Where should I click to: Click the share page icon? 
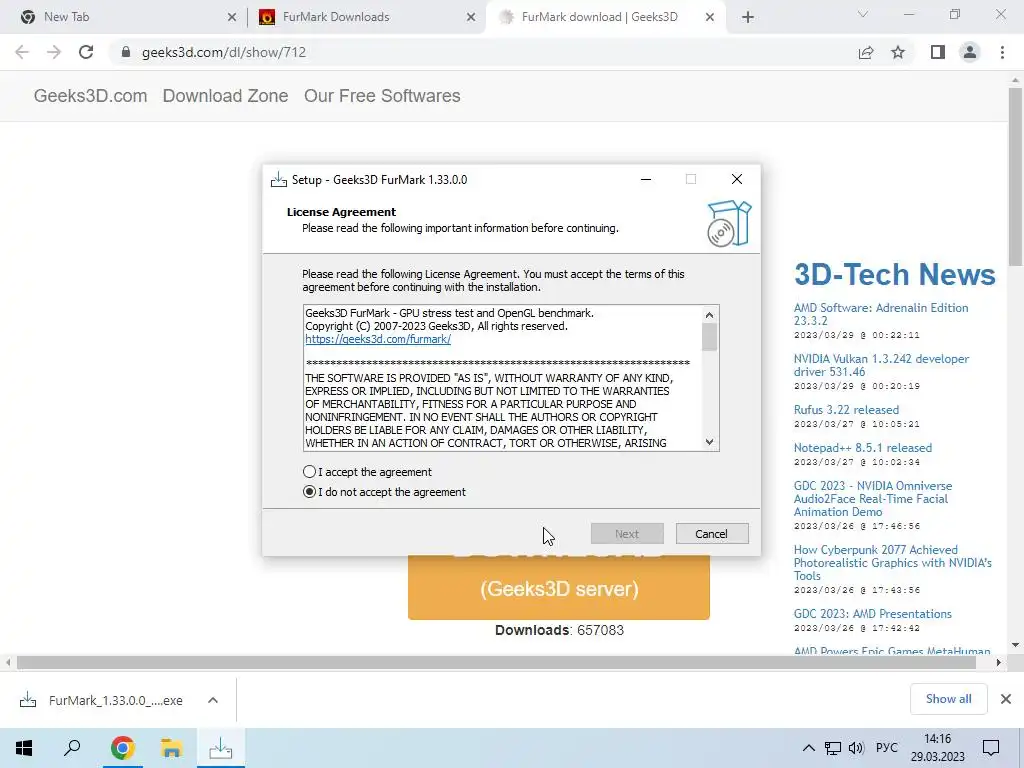click(x=866, y=52)
